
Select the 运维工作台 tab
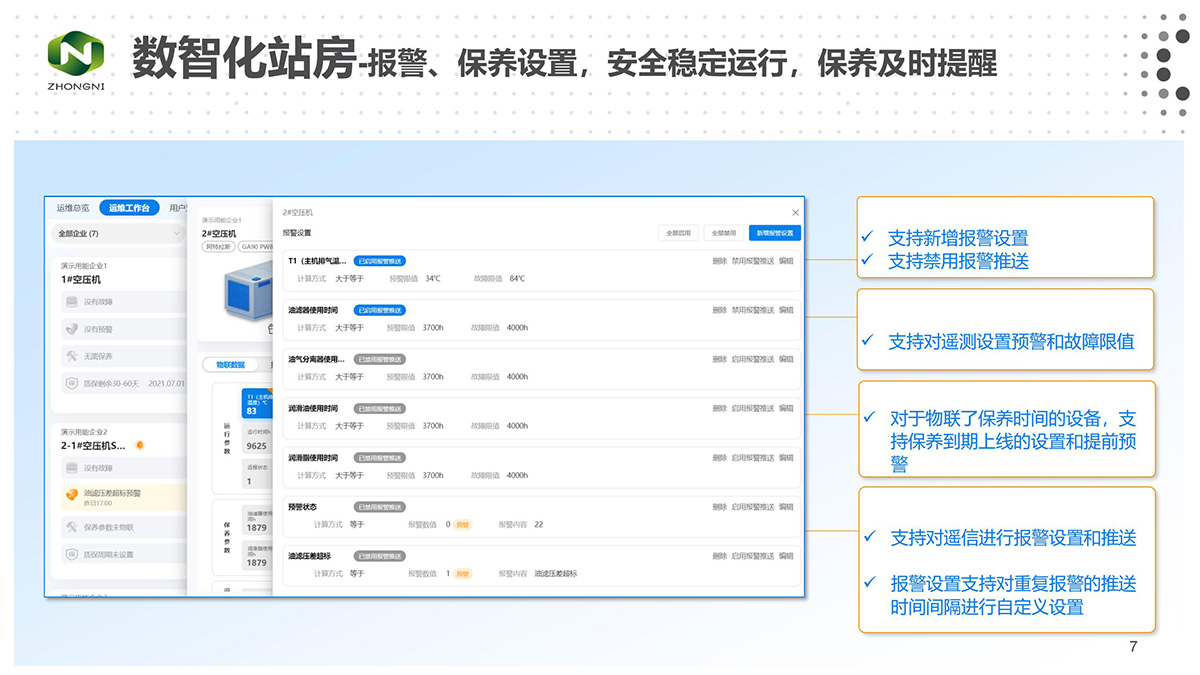tap(129, 208)
